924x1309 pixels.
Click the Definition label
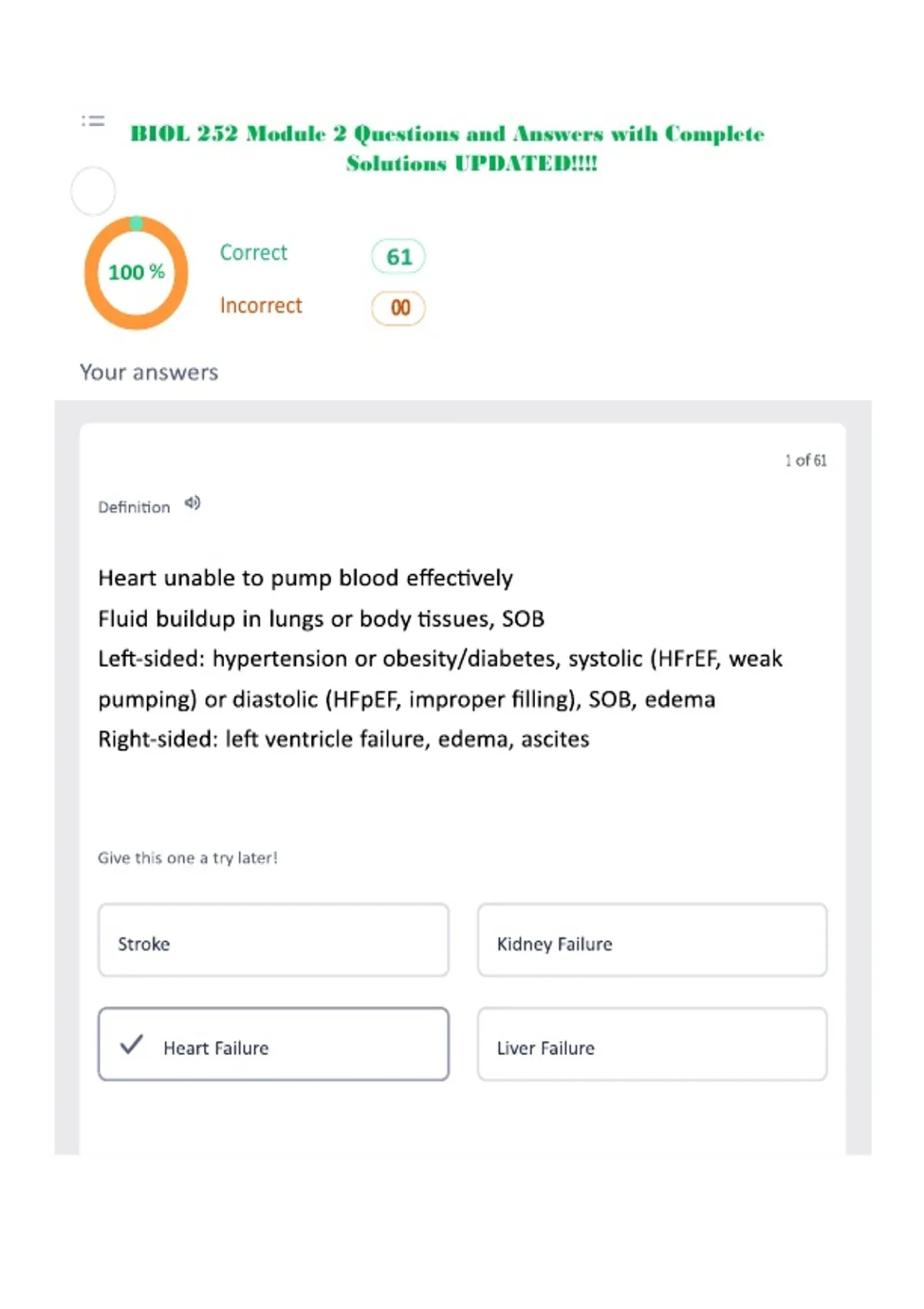(x=134, y=507)
